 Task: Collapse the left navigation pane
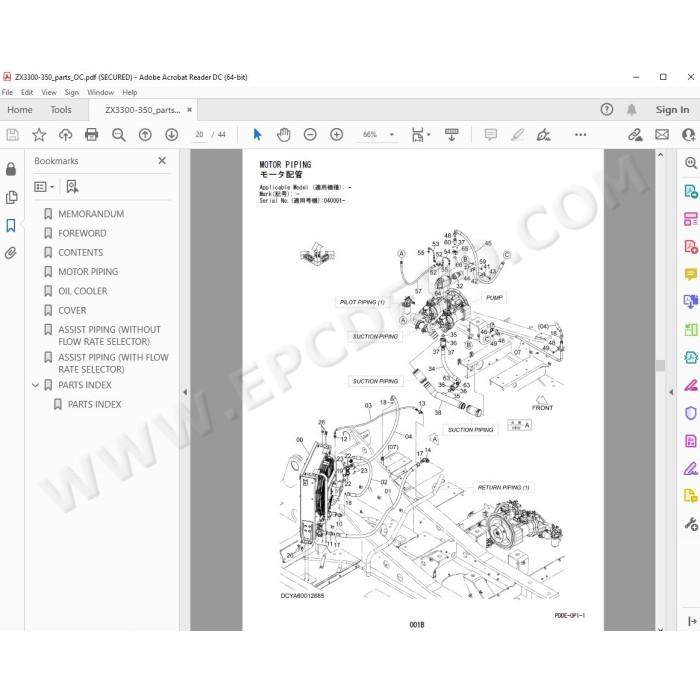coord(185,392)
